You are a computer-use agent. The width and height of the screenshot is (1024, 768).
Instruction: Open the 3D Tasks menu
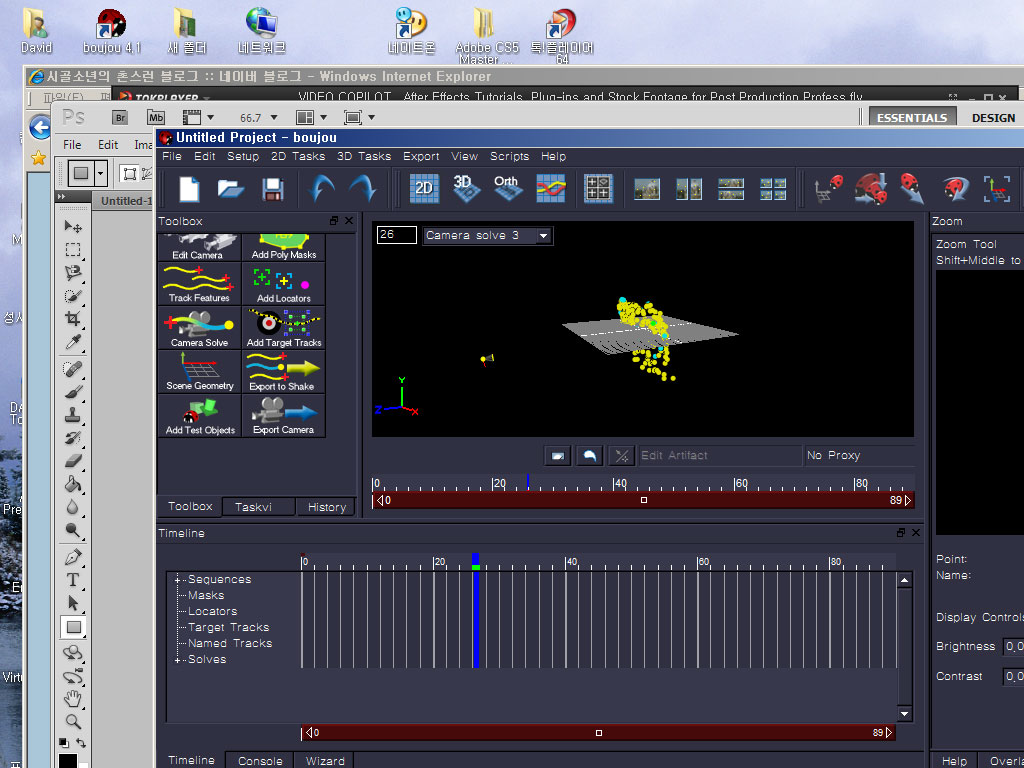[364, 157]
